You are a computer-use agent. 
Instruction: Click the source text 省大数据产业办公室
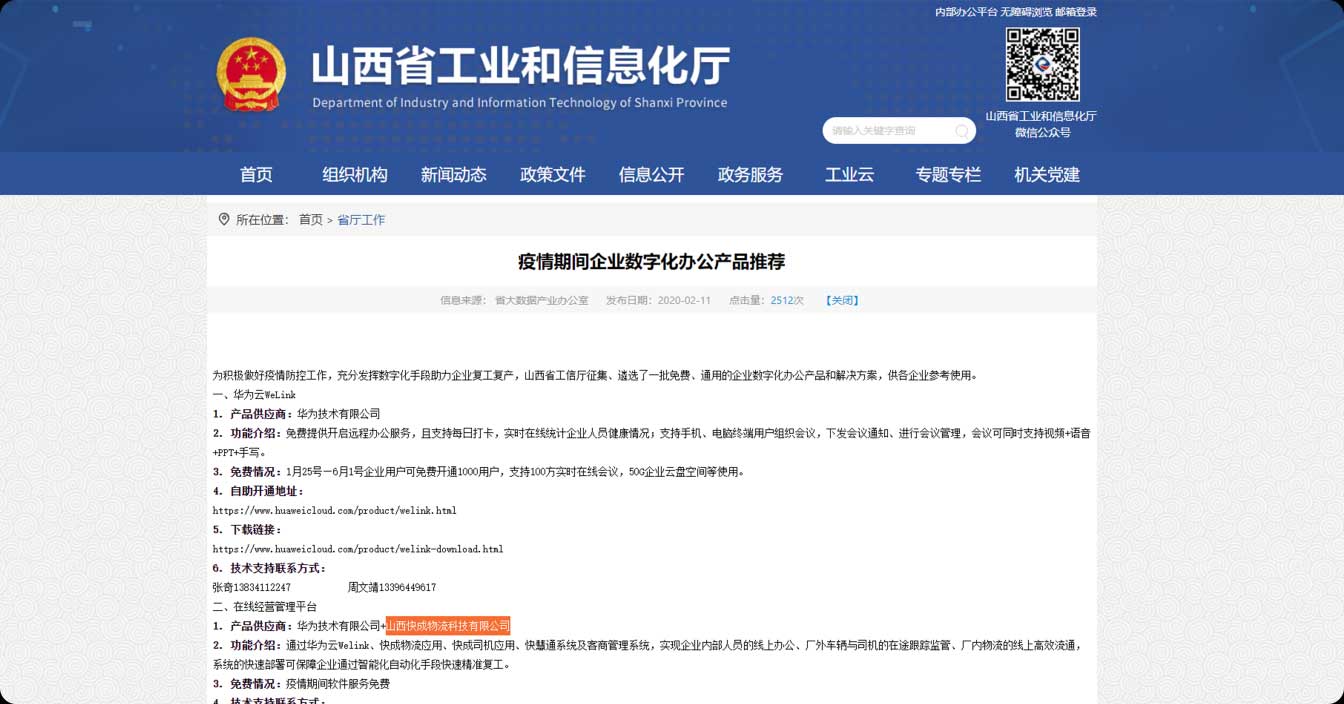coord(541,300)
